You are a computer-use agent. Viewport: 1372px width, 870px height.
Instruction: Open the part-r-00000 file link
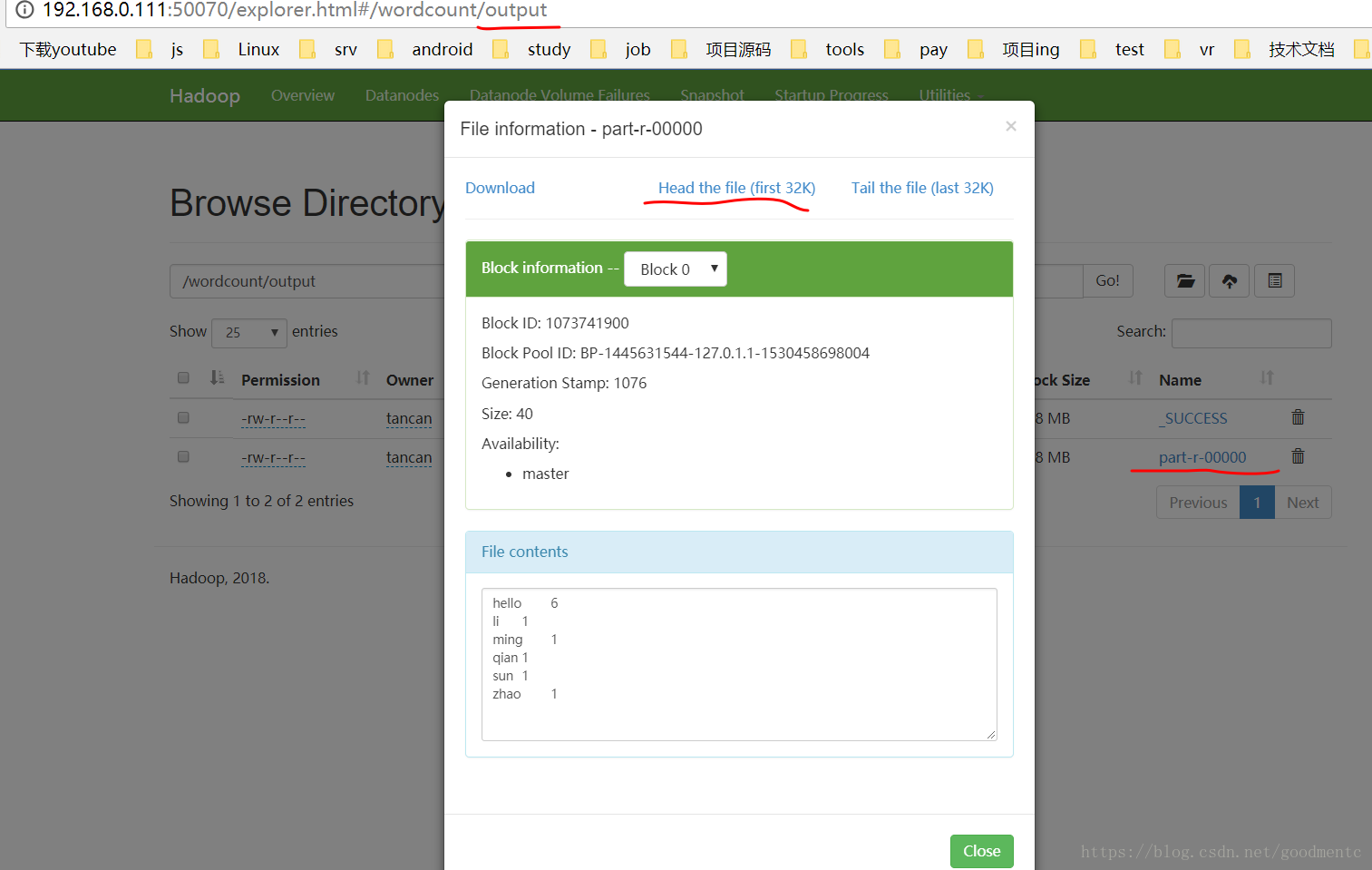(x=1202, y=457)
